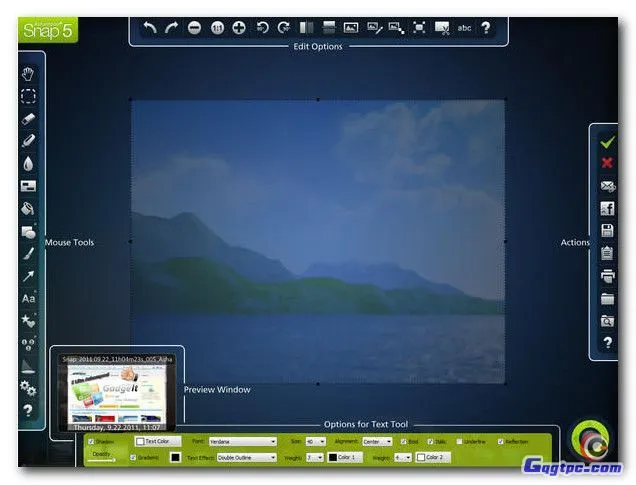Viewport: 636px width, 485px height.
Task: Select the Hand pan tool
Action: [29, 74]
